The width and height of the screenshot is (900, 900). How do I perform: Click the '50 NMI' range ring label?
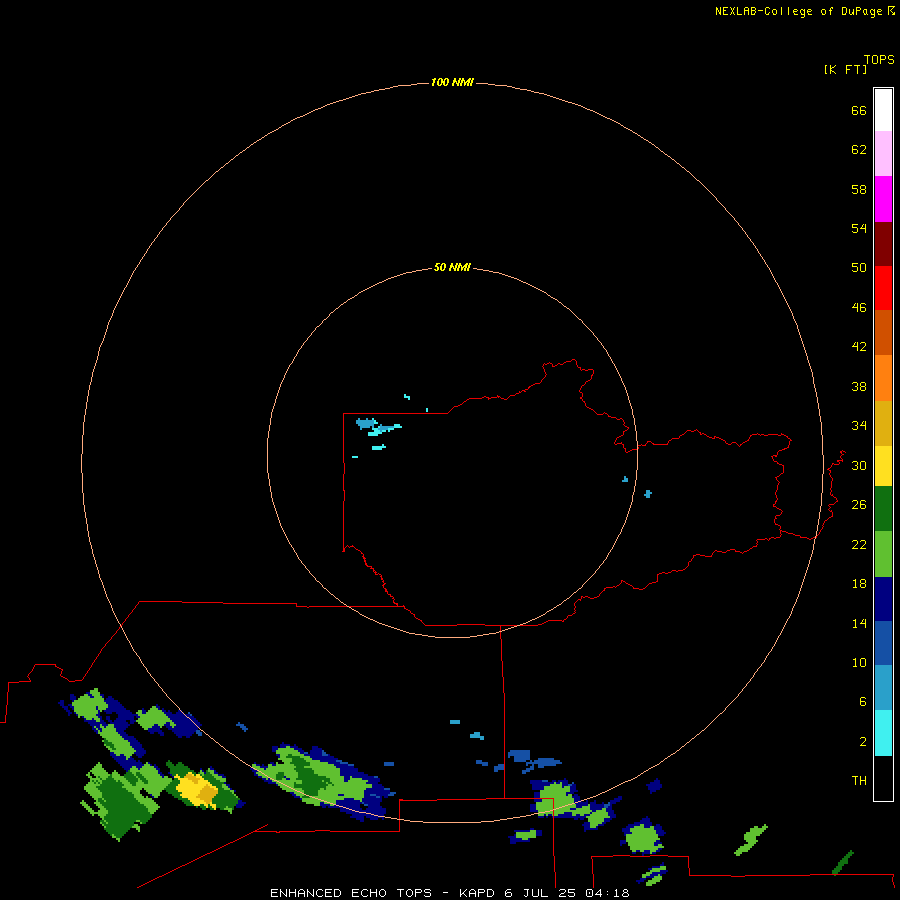452,267
